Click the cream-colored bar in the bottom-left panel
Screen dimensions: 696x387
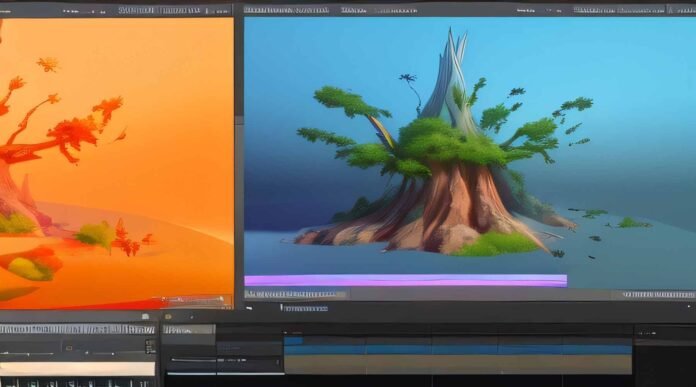coord(77,369)
